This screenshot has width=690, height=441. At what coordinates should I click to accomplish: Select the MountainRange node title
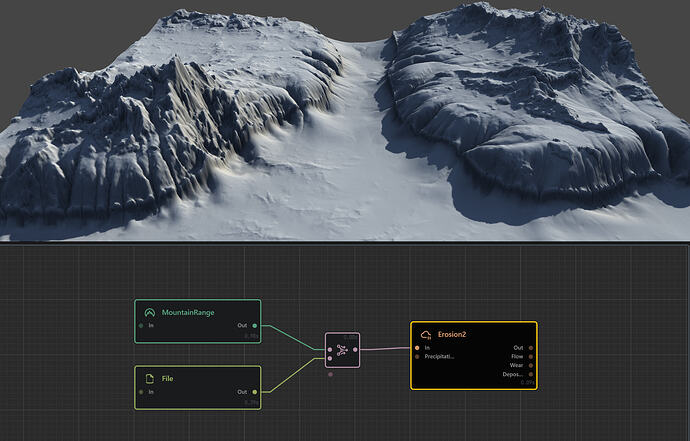188,312
